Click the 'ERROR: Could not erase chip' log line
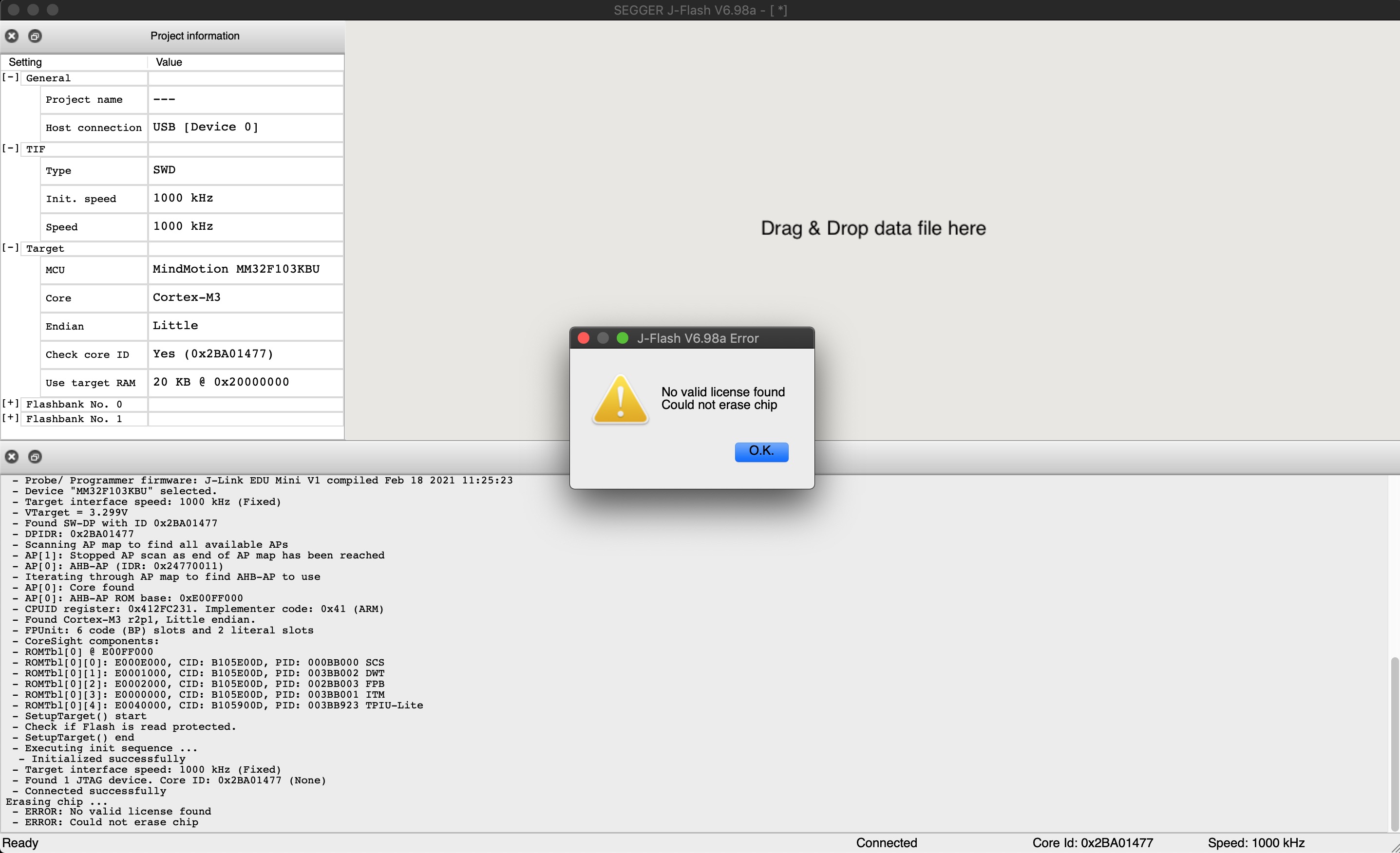1400x853 pixels. pyautogui.click(x=105, y=822)
